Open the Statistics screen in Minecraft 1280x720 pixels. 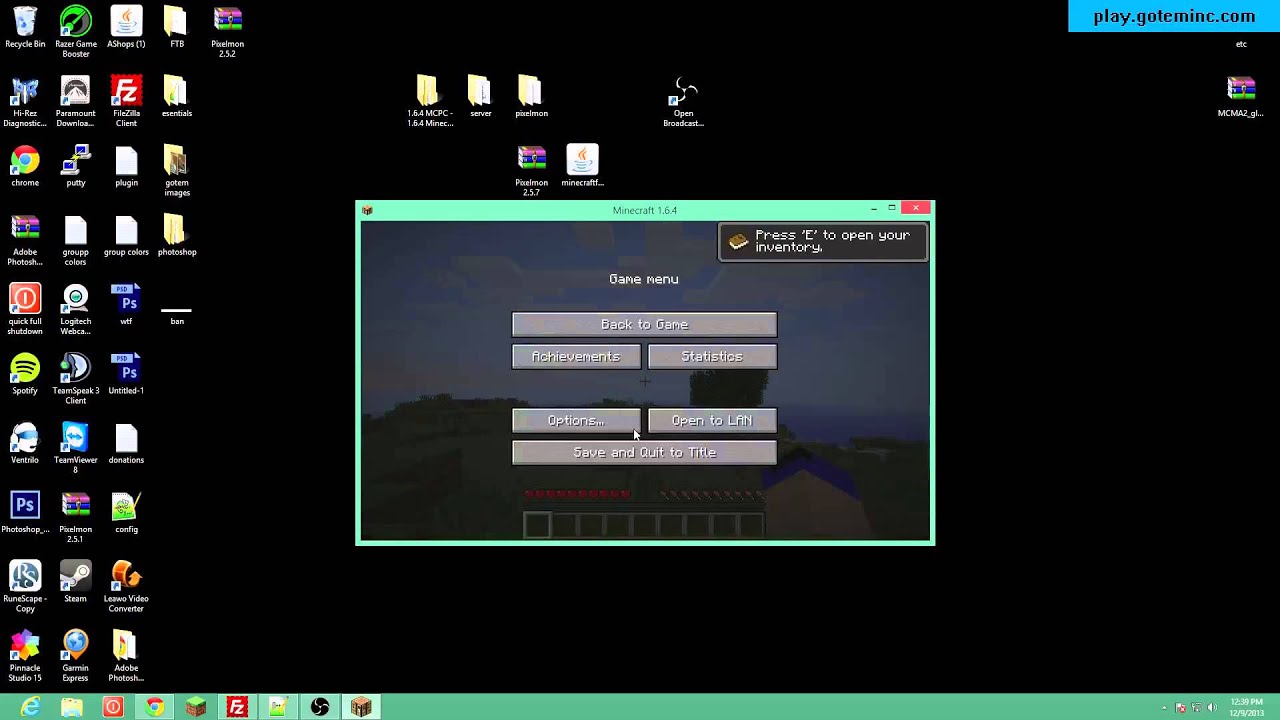pos(712,356)
